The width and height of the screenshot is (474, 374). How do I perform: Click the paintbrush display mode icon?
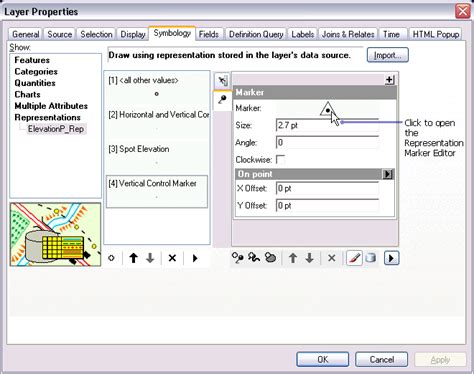[x=354, y=258]
